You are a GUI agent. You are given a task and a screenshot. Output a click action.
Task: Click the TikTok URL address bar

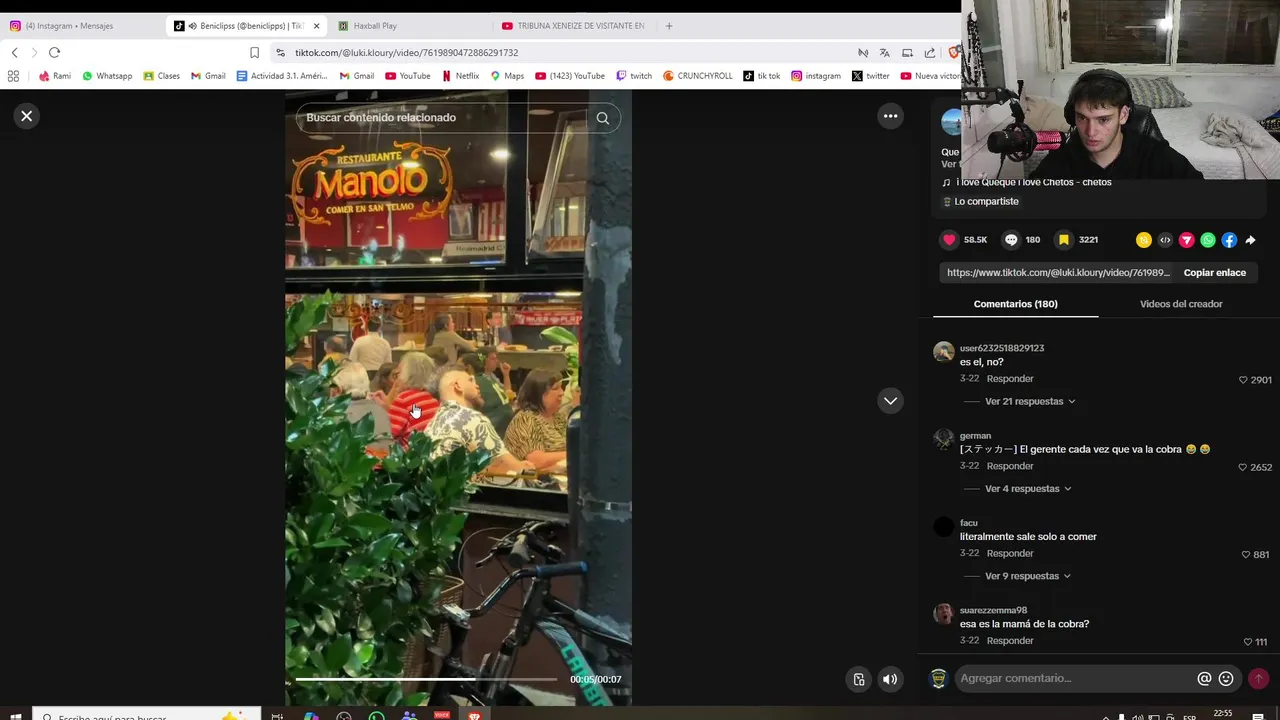tap(560, 53)
